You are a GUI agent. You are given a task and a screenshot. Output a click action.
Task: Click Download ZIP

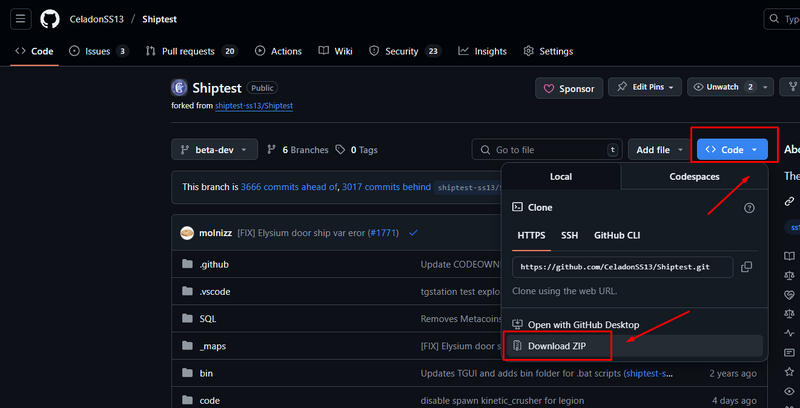(x=556, y=346)
